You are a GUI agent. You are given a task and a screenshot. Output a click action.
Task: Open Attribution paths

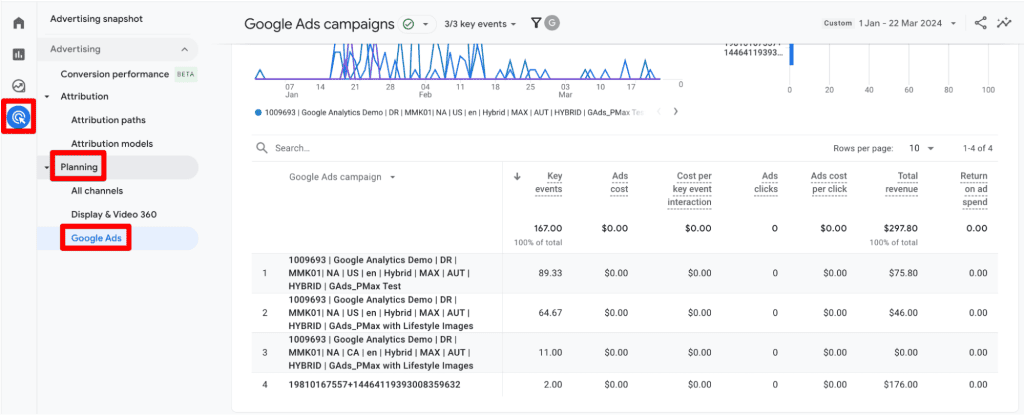108,120
